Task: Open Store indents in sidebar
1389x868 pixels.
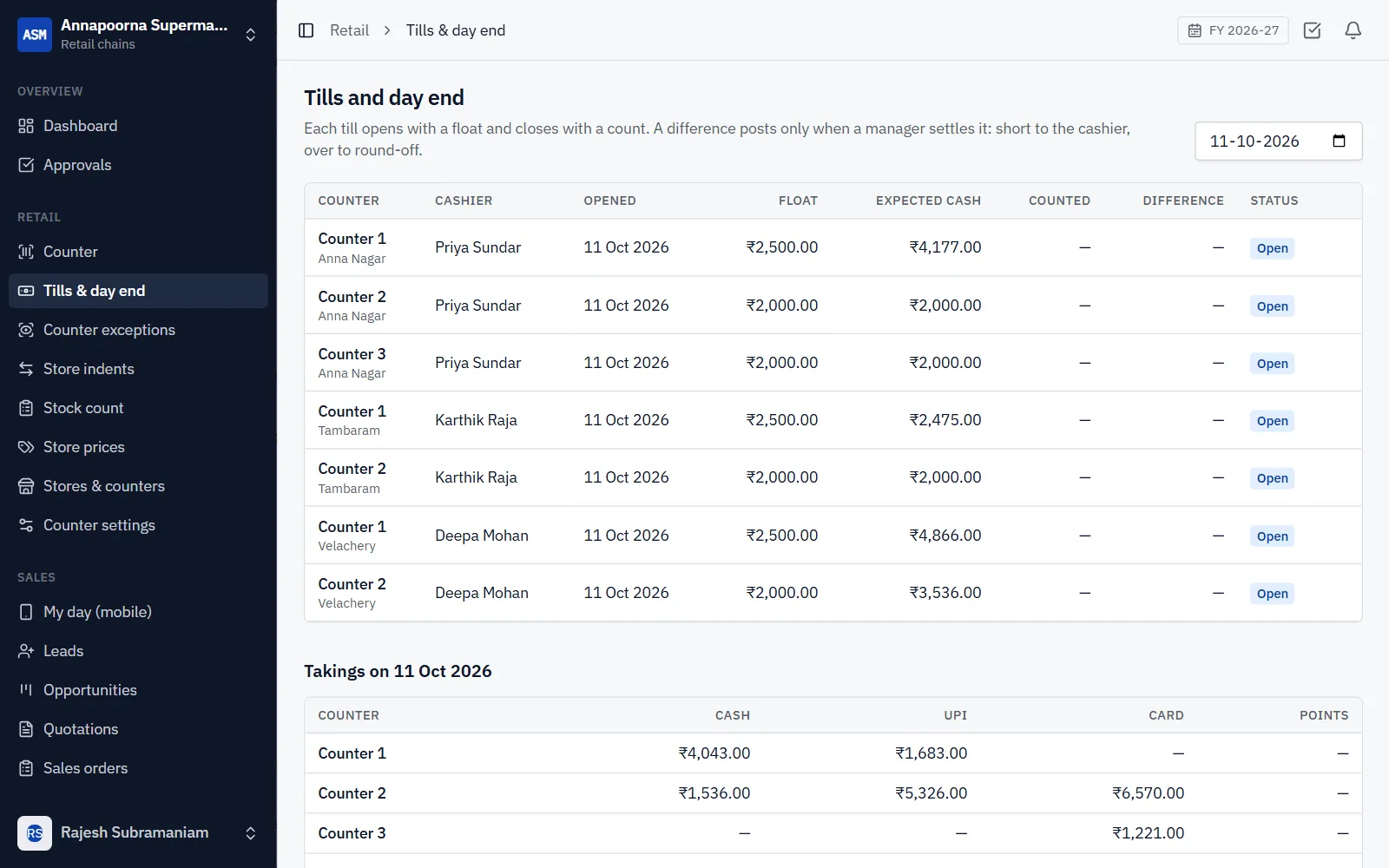Action: pyautogui.click(x=138, y=369)
